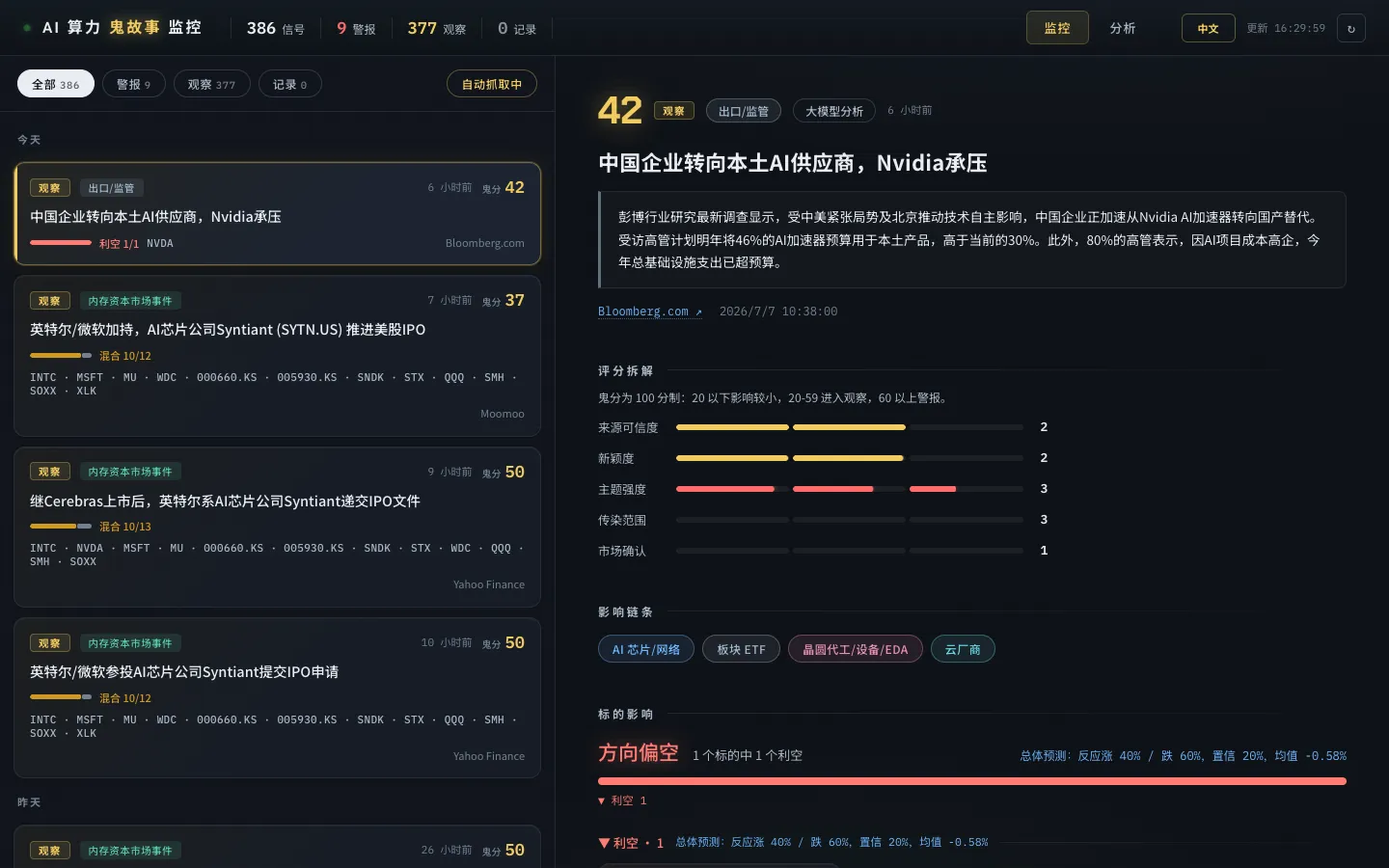
Task: Click the refresh icon next to update time
Action: point(1350,28)
